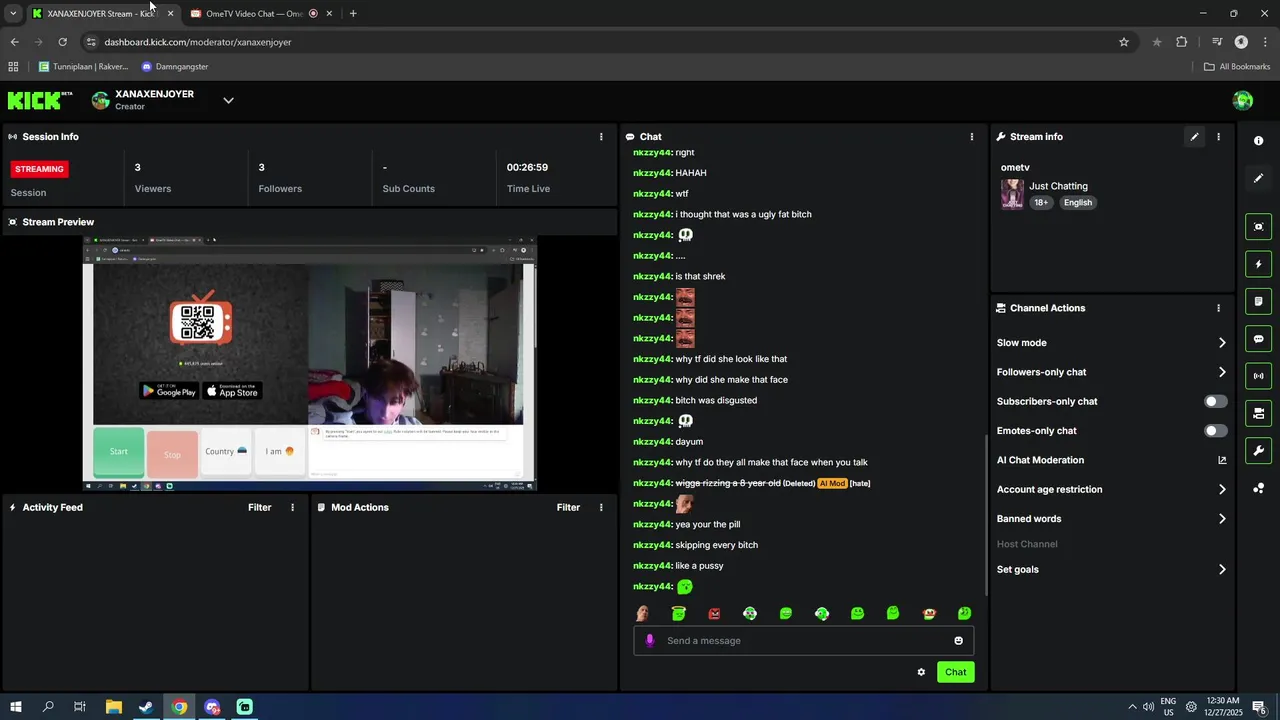
Task: Open File Explorer from taskbar
Action: click(113, 707)
